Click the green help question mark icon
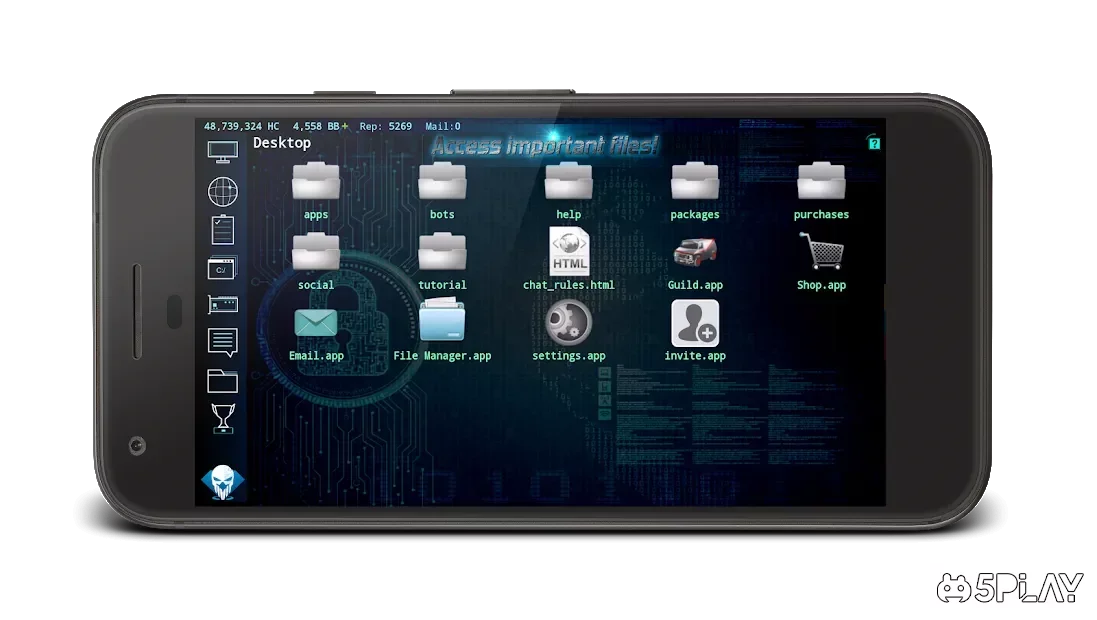1097x620 pixels. pyautogui.click(x=874, y=143)
